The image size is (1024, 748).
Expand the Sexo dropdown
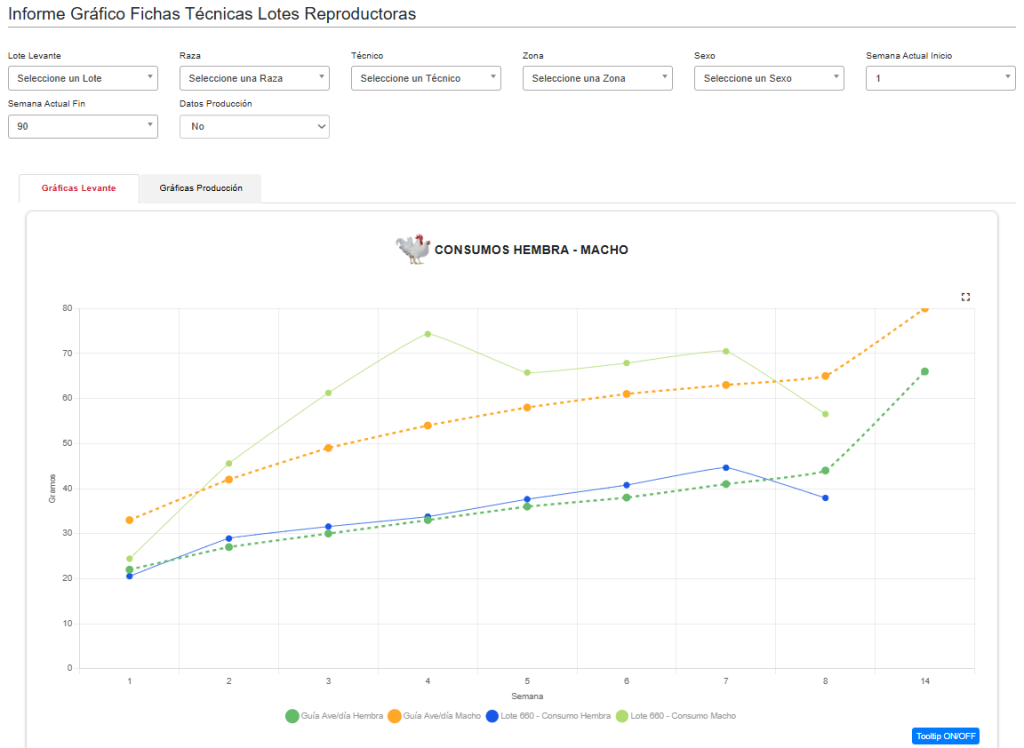click(x=769, y=78)
